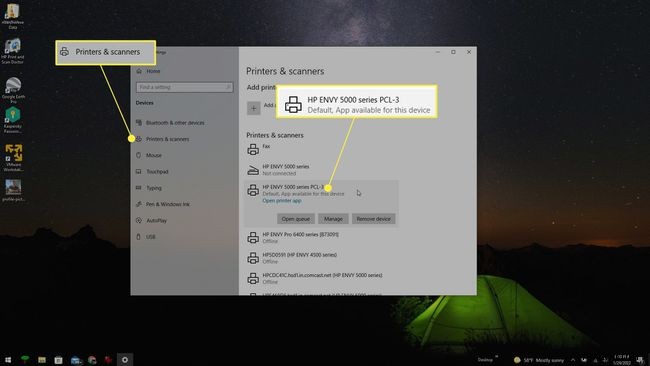Click the Manage button
650x366 pixels.
[333, 218]
